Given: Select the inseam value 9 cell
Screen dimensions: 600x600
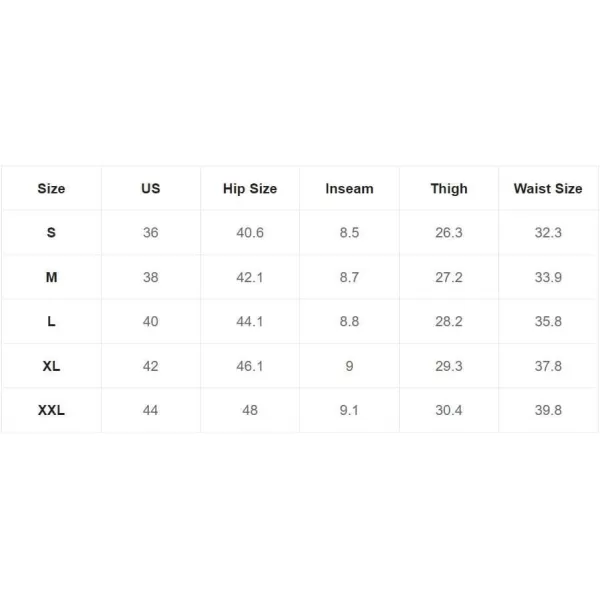Looking at the screenshot, I should [349, 366].
